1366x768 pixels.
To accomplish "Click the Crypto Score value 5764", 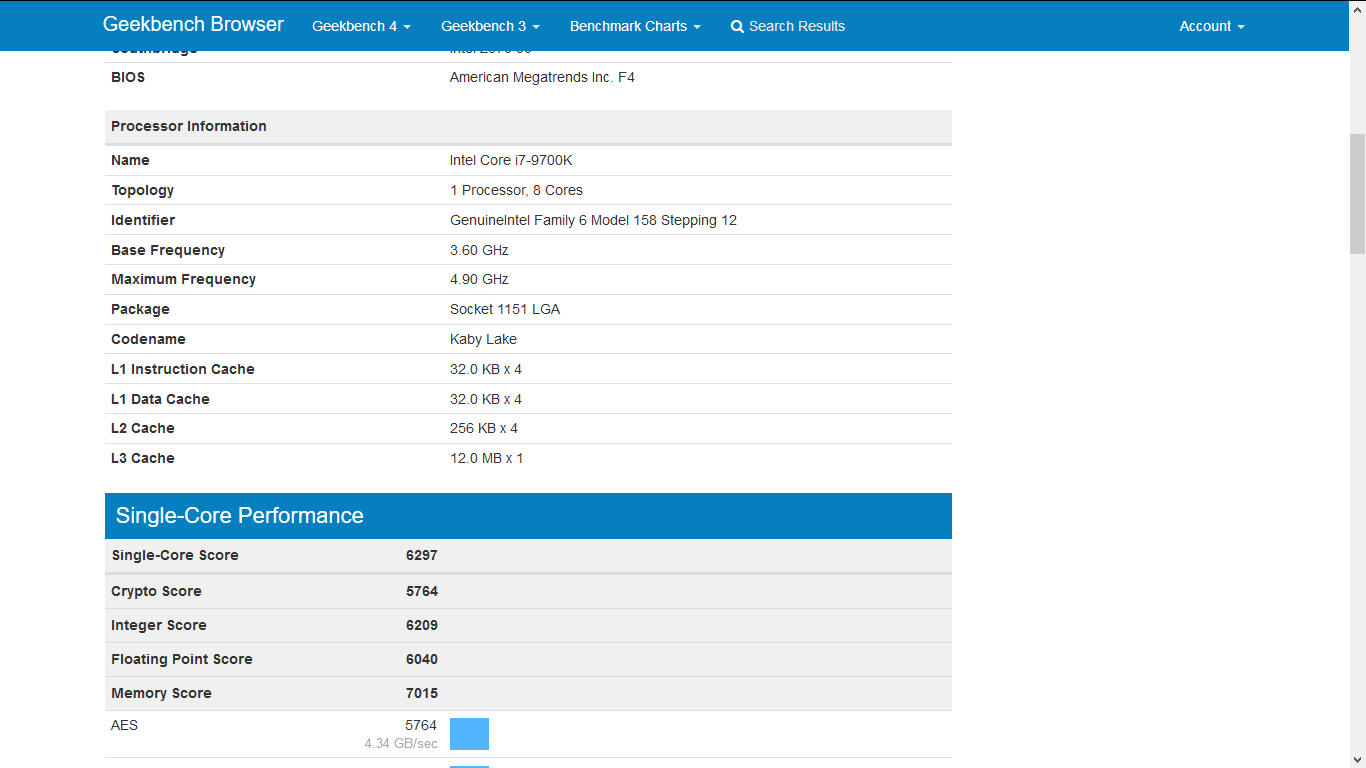I will 422,591.
